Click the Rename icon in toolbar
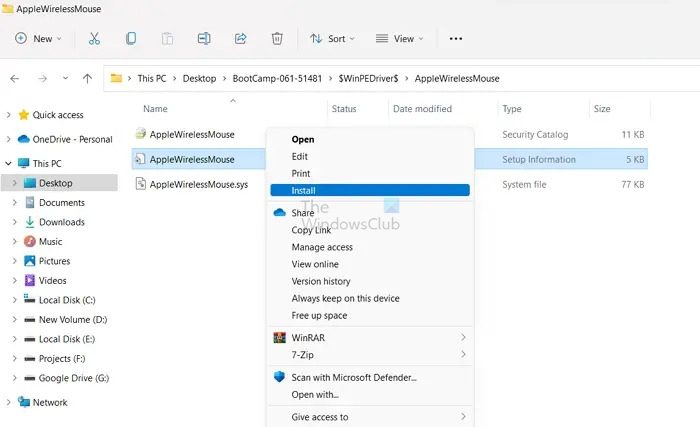 (x=204, y=39)
